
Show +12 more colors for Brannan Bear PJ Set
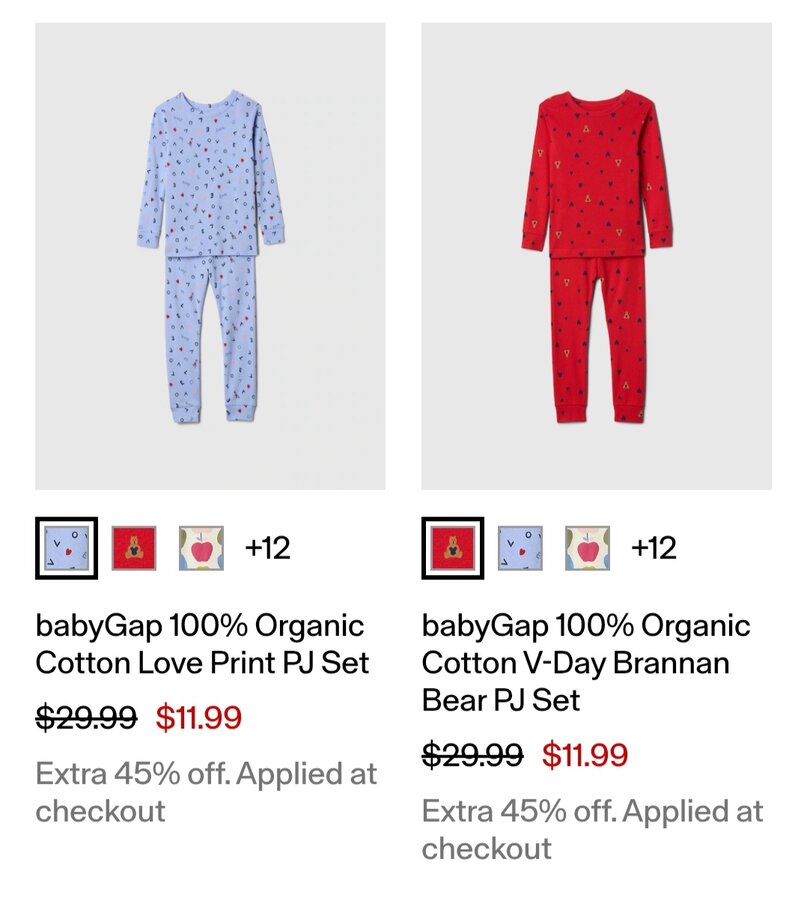point(654,548)
